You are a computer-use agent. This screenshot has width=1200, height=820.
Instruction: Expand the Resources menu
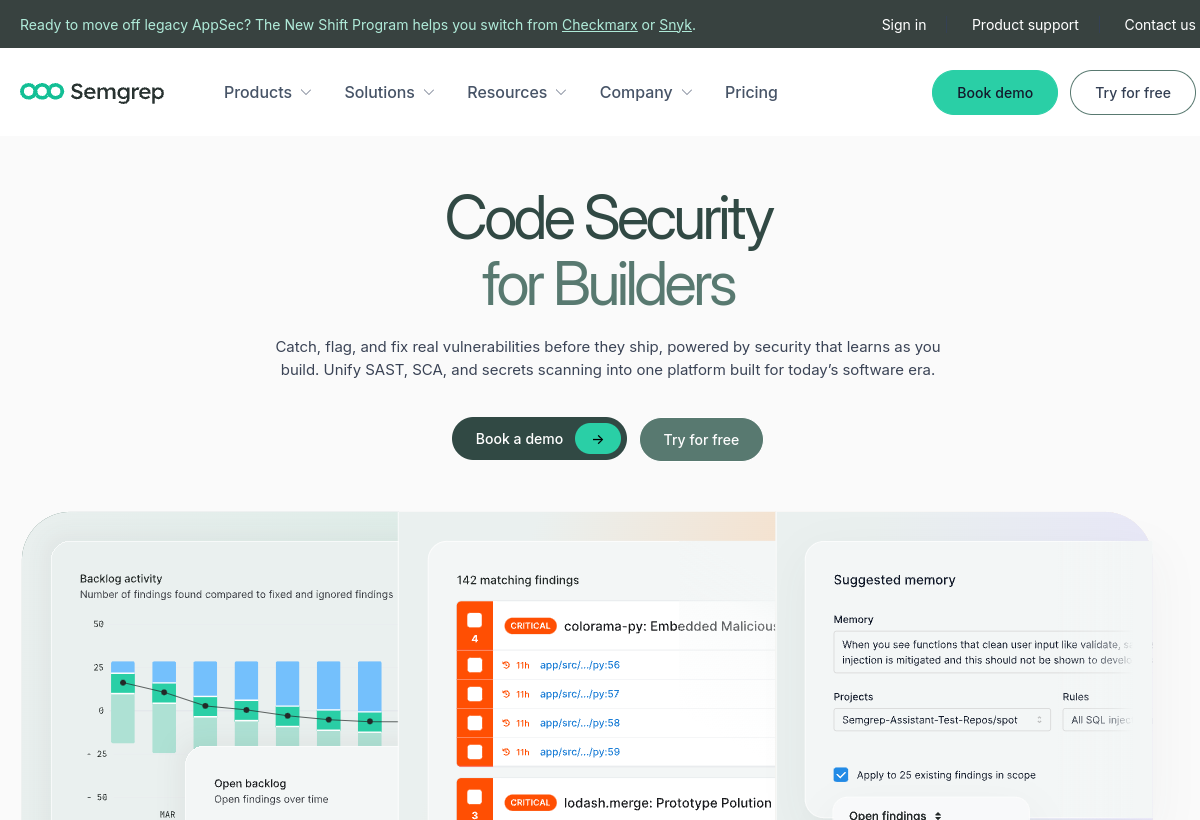(517, 92)
